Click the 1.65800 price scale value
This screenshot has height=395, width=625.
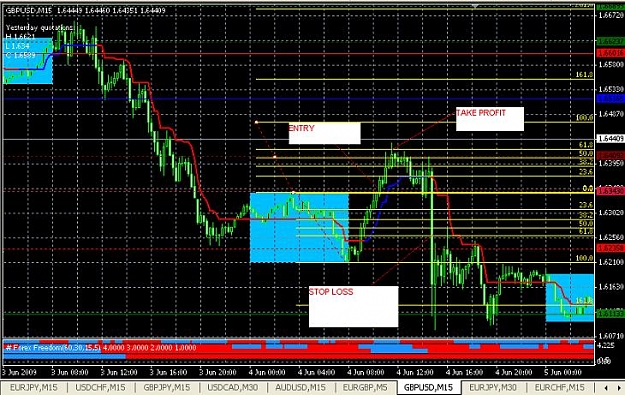click(x=611, y=65)
